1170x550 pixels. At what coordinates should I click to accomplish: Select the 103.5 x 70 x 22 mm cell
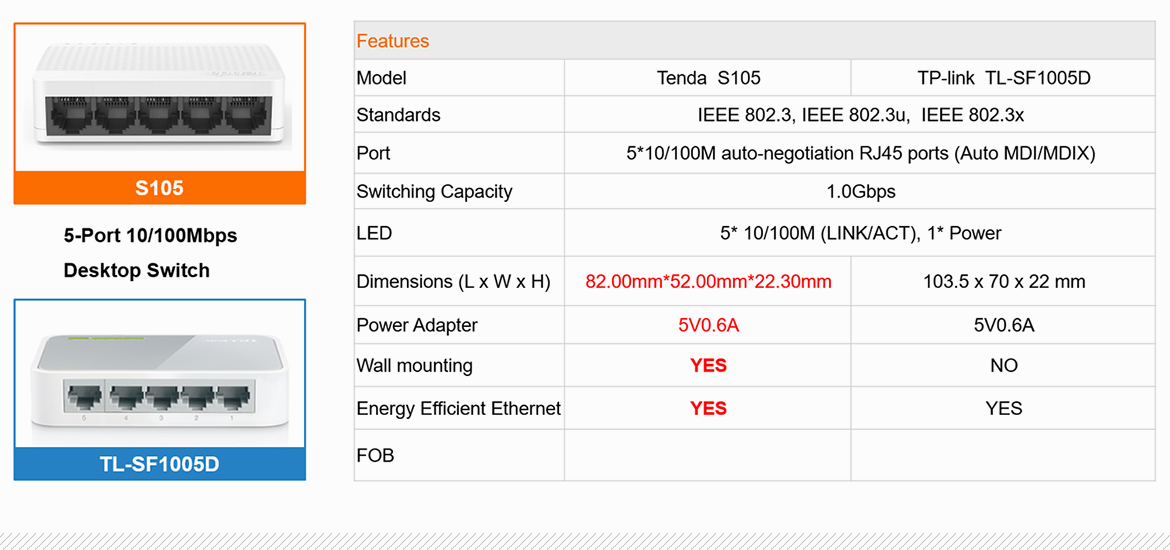[1003, 282]
